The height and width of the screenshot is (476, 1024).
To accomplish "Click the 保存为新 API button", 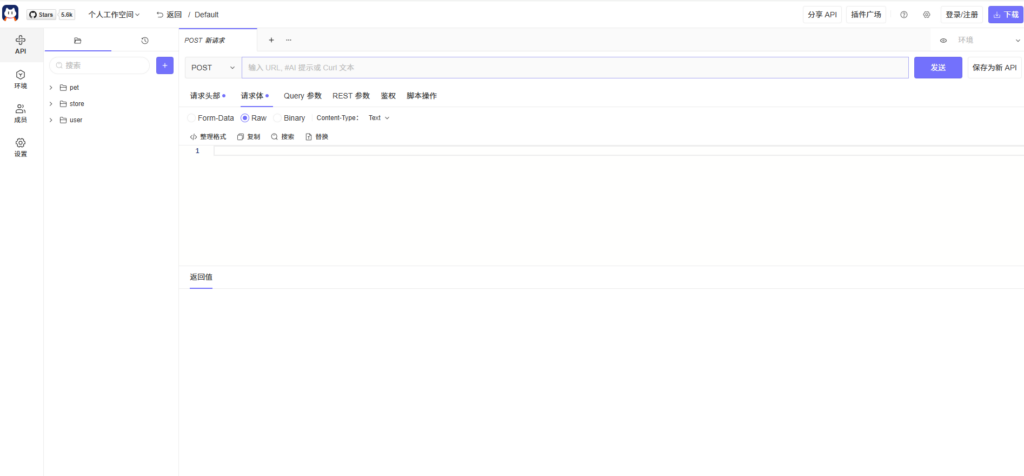I will pyautogui.click(x=994, y=68).
